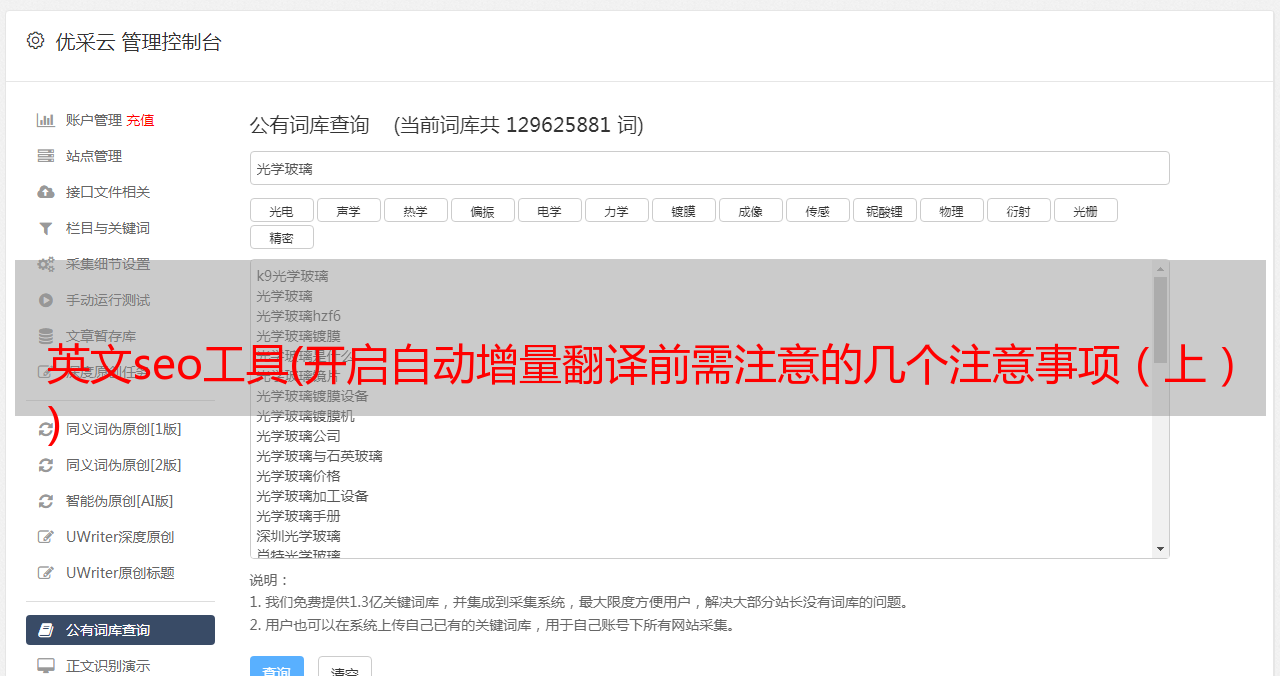Click the 物理 tag button
1280x676 pixels.
click(x=951, y=210)
